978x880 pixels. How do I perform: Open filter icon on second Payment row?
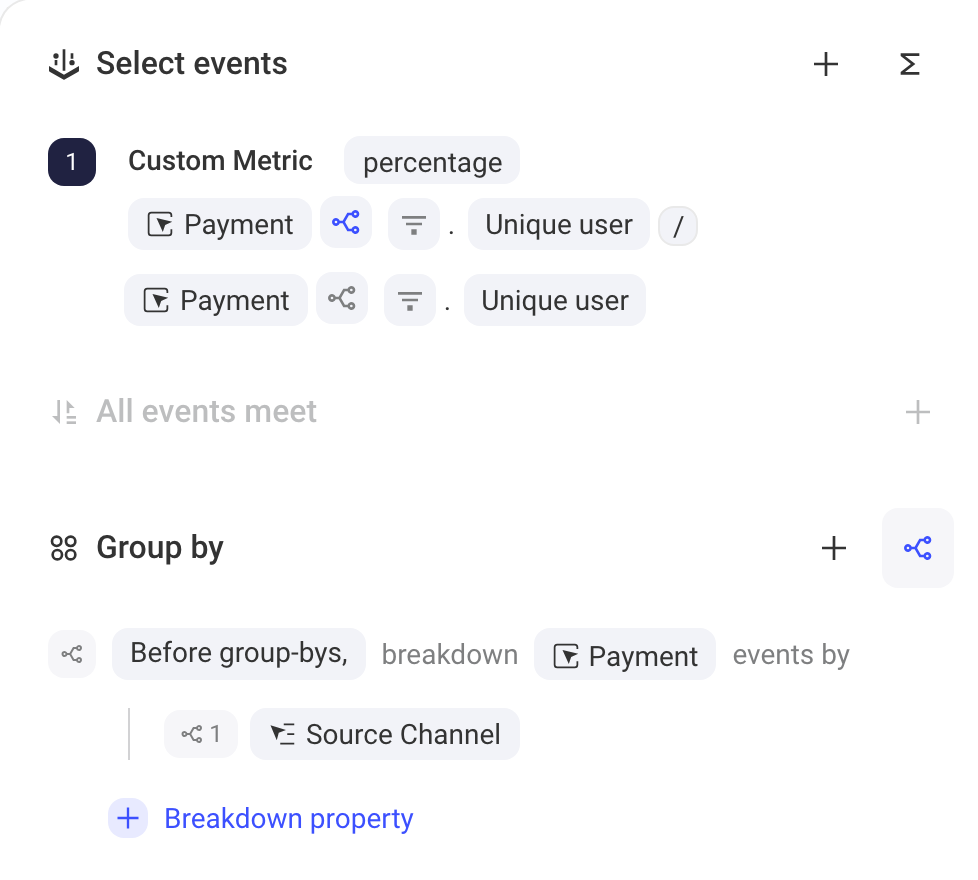pos(410,300)
